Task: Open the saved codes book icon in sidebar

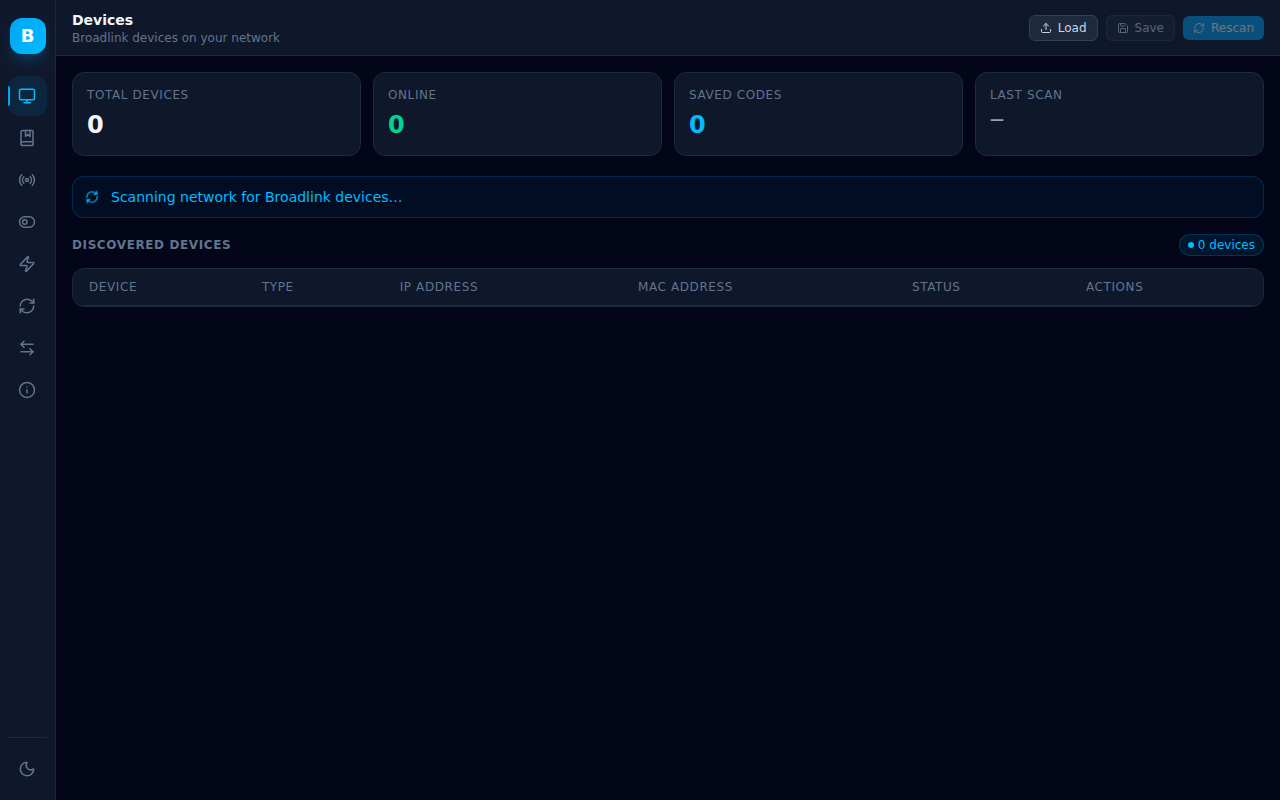Action: [x=27, y=138]
